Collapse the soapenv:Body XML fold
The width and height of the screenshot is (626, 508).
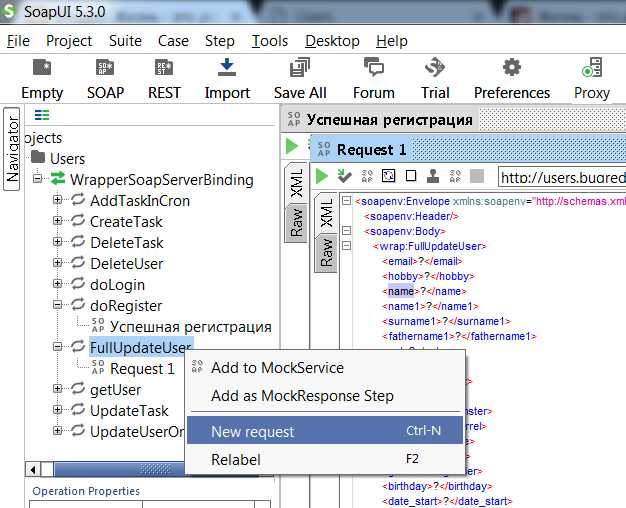click(x=347, y=230)
